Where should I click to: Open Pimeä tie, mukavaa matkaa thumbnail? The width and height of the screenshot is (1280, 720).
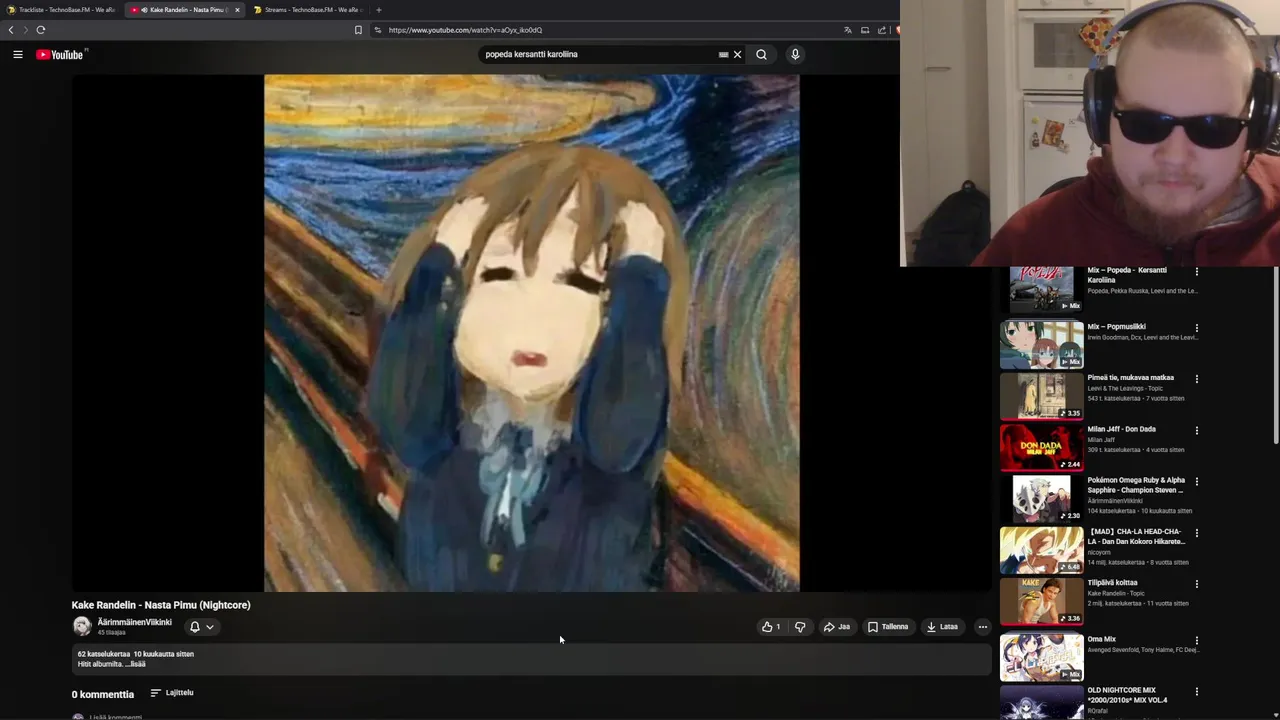click(x=1041, y=396)
